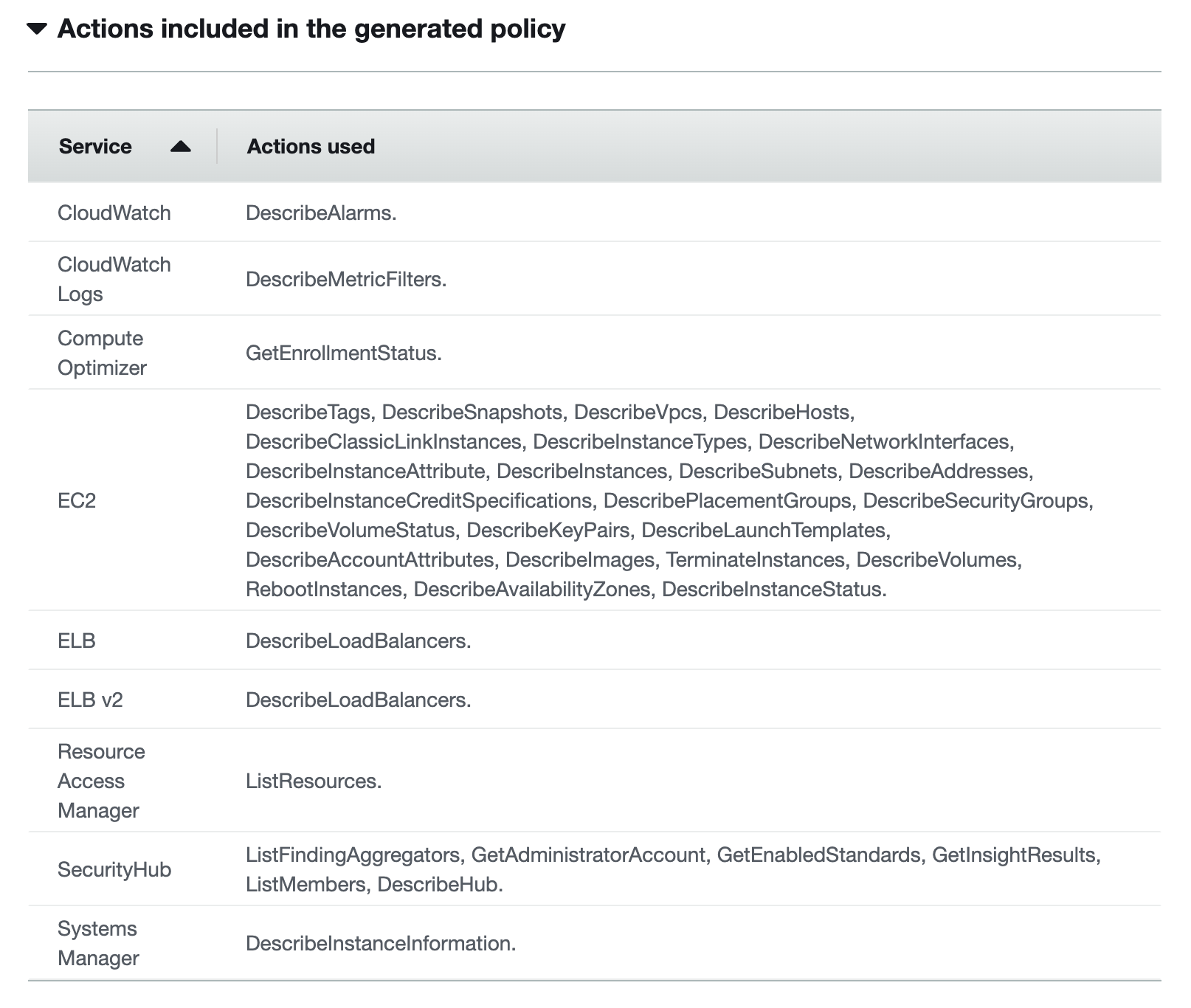Viewport: 1191px width, 1008px height.
Task: Select the CloudWatch service cell
Action: click(x=114, y=213)
